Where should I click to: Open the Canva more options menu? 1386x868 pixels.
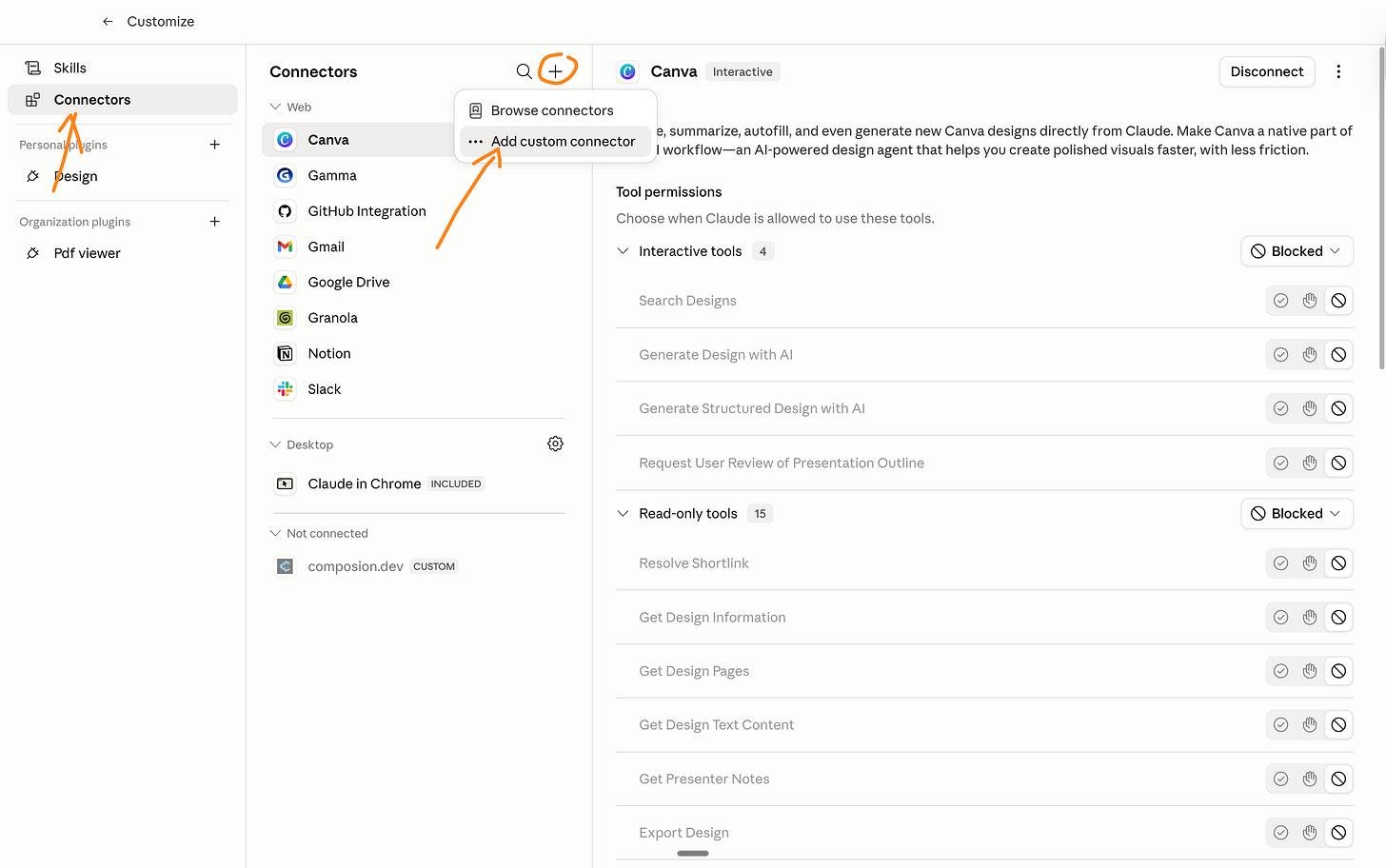(x=1338, y=71)
